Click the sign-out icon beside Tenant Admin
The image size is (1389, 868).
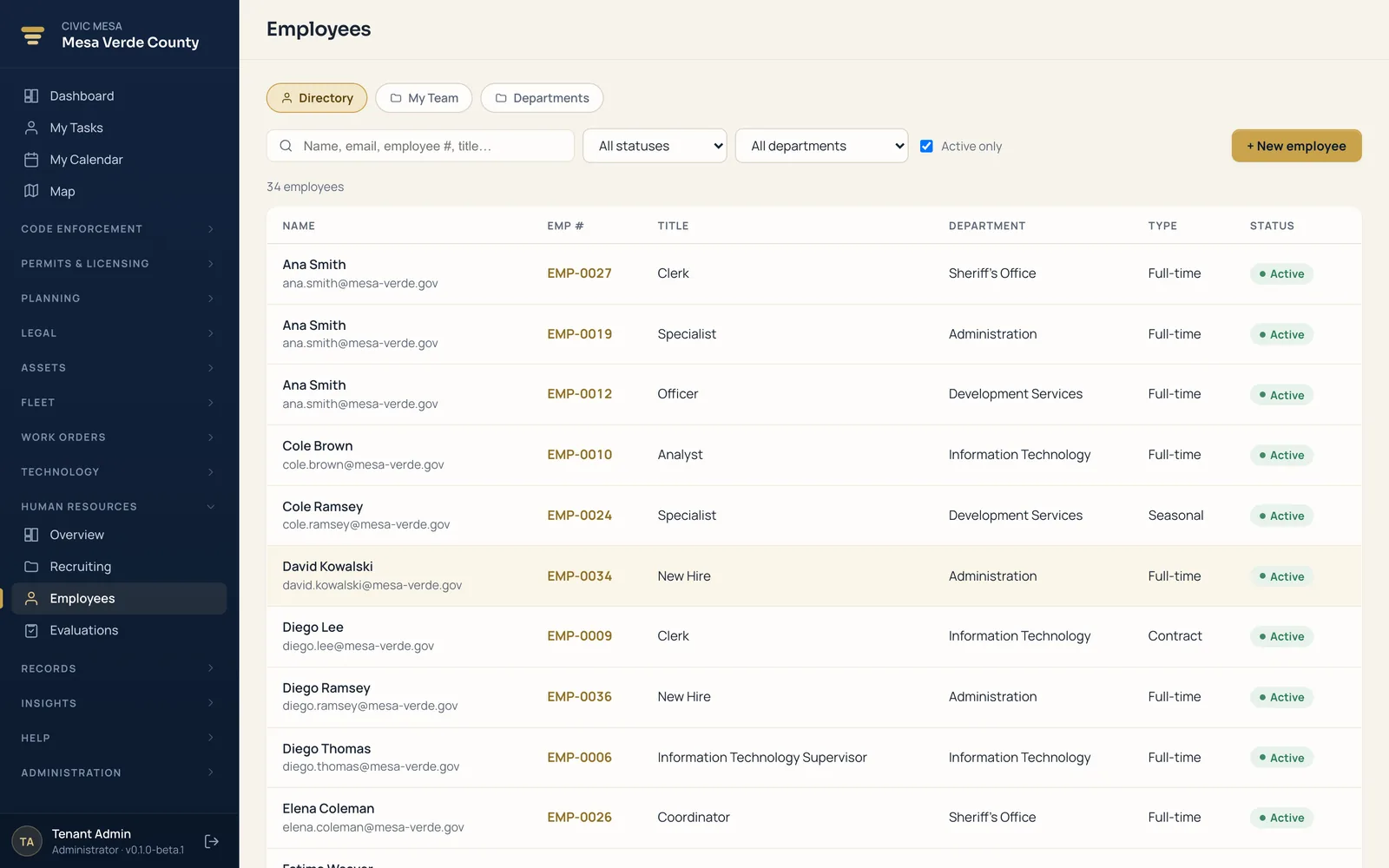(x=211, y=841)
